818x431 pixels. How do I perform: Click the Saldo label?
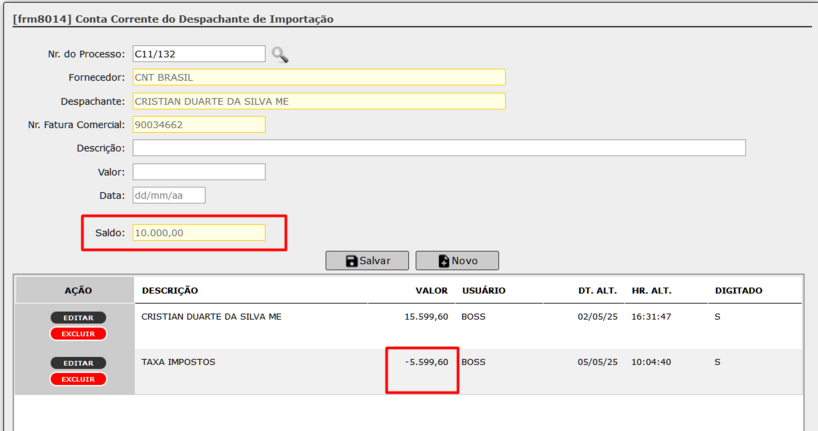pyautogui.click(x=110, y=233)
